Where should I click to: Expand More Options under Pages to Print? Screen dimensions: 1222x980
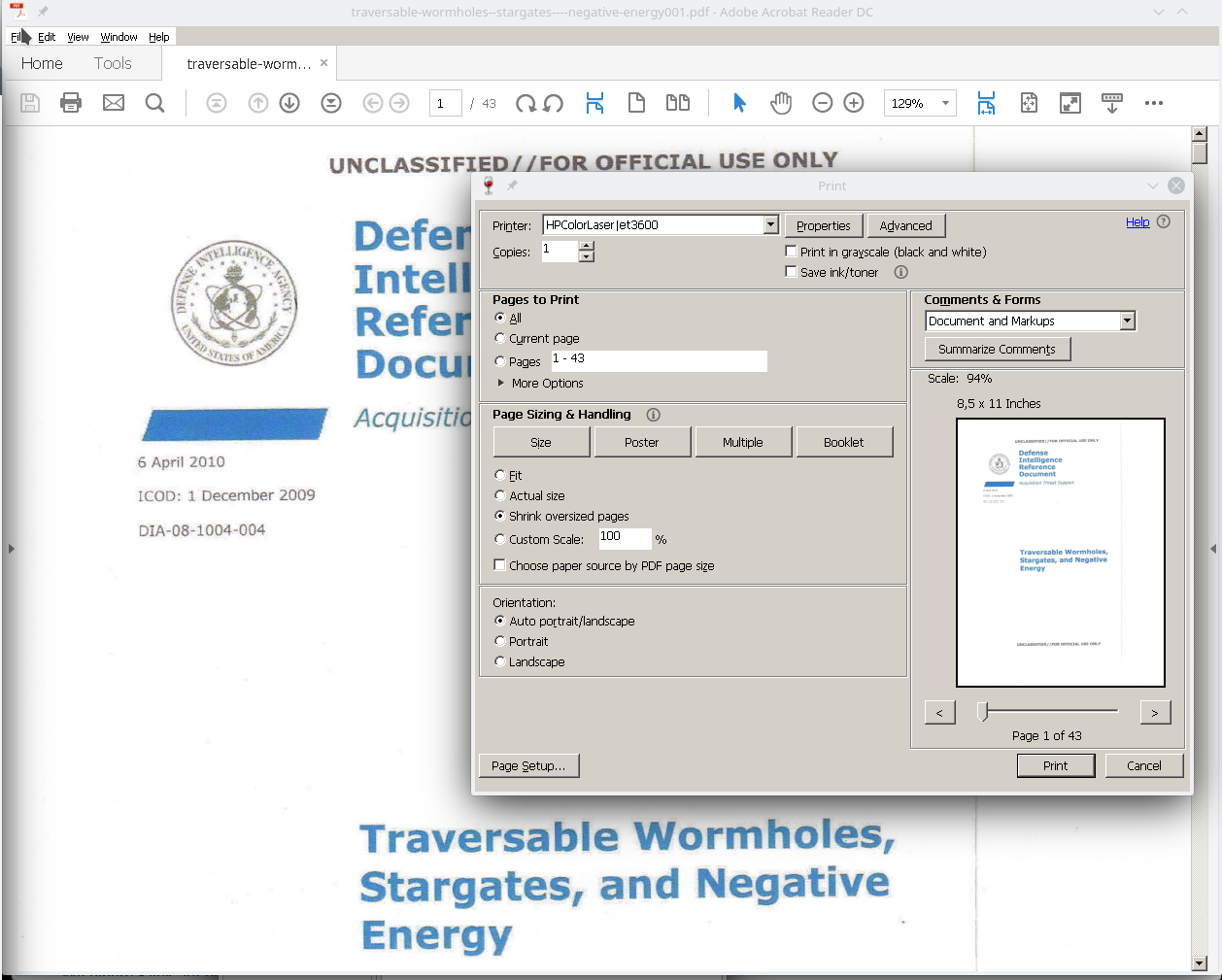coord(501,384)
